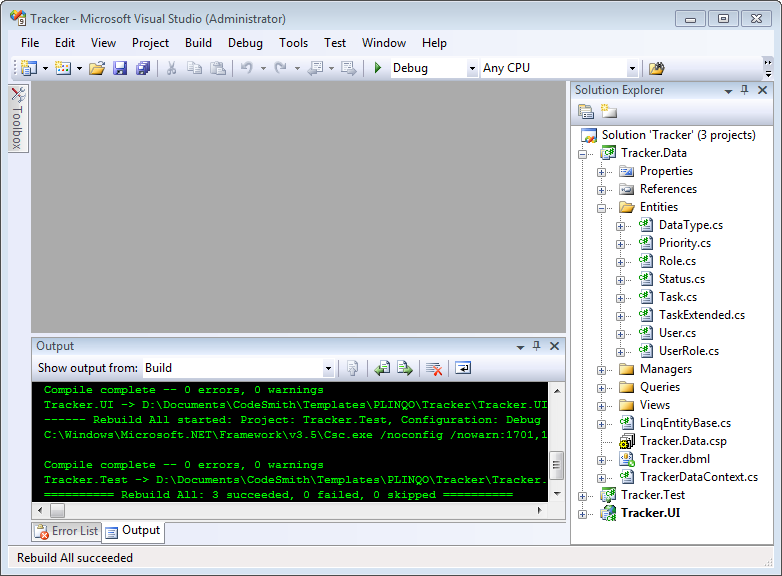Select TrackerDataContext.cs file

click(699, 477)
